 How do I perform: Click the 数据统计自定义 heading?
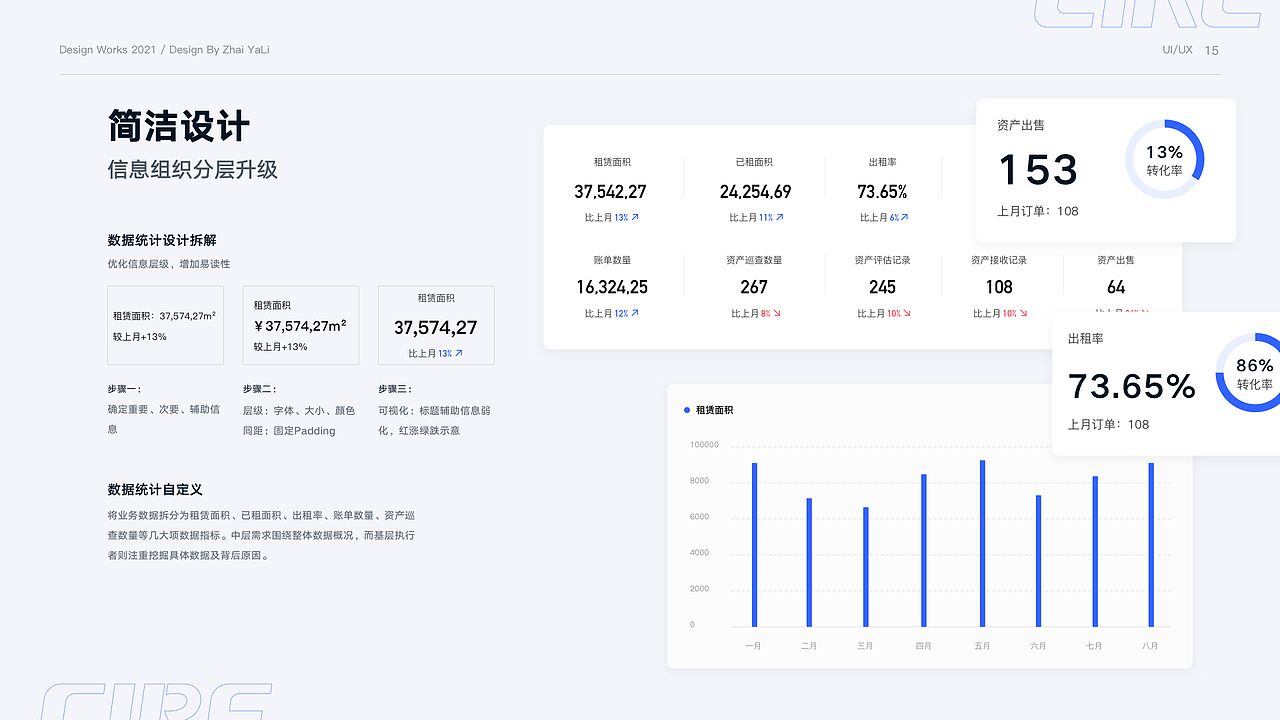coord(155,489)
